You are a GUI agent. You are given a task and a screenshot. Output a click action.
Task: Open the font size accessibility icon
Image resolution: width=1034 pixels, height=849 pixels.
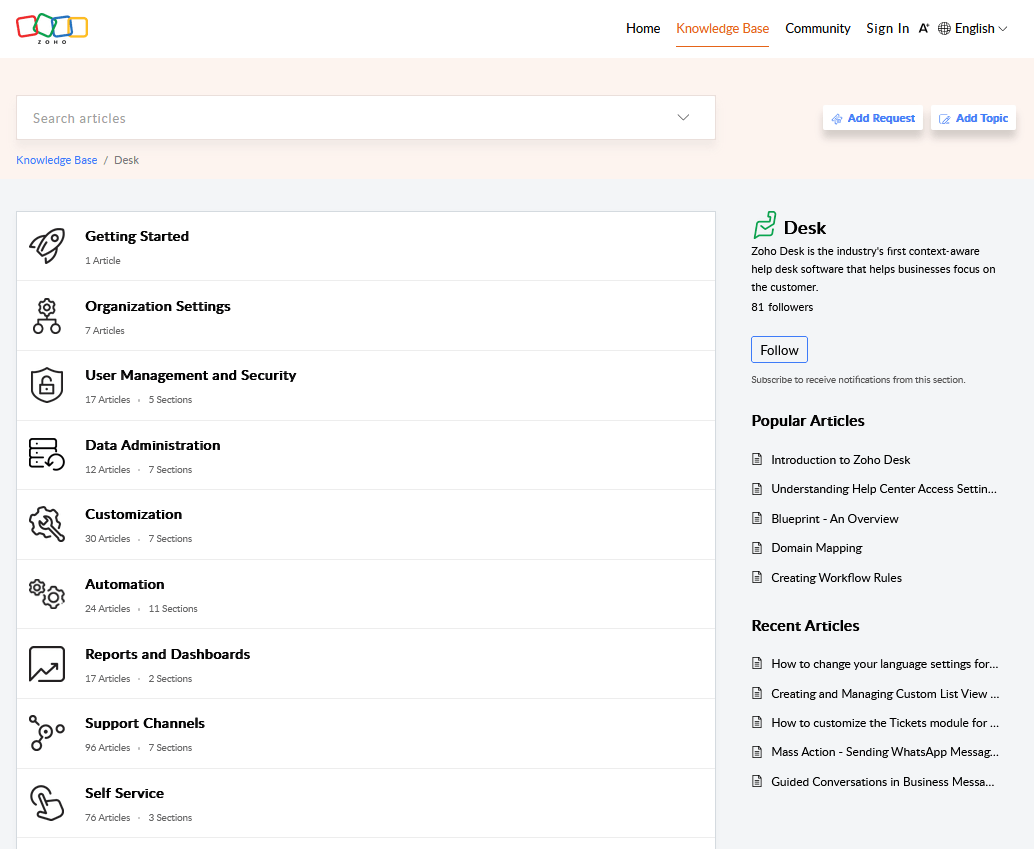point(924,28)
